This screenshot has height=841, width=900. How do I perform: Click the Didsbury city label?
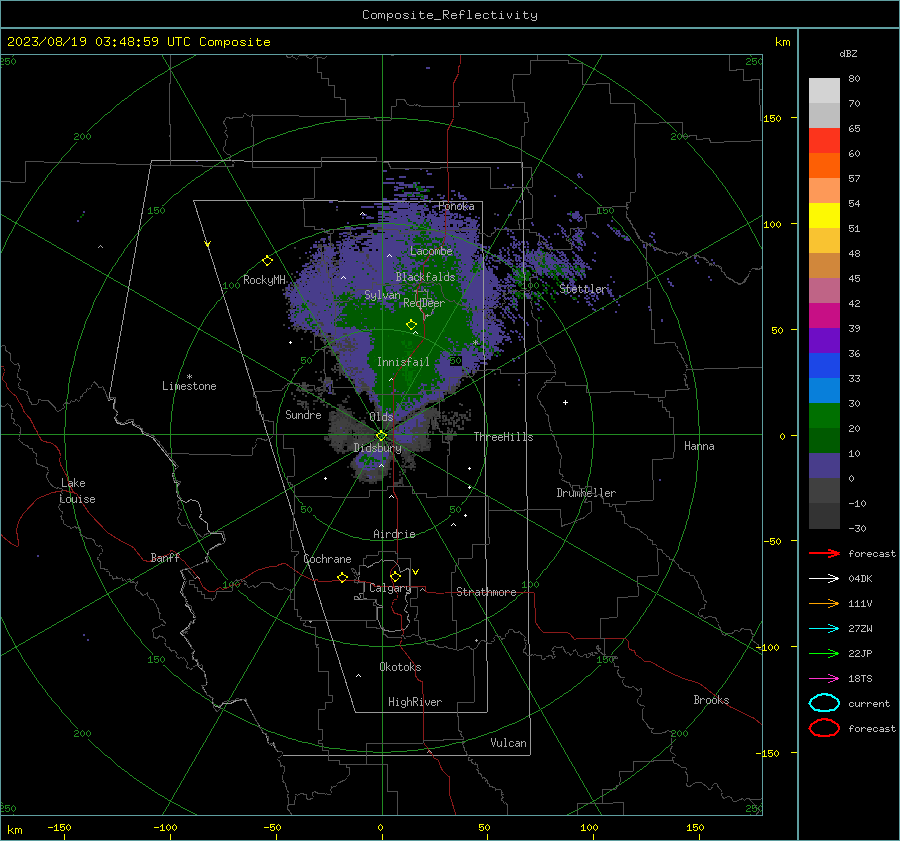(x=377, y=448)
